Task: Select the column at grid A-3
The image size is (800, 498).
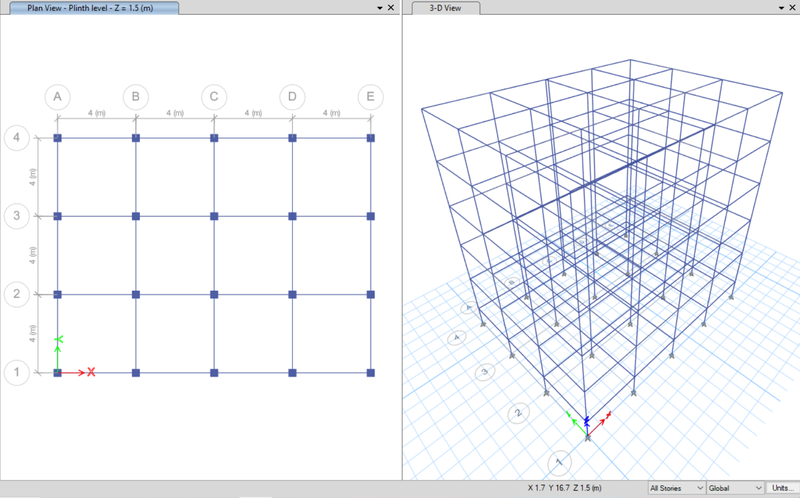Action: 58,216
